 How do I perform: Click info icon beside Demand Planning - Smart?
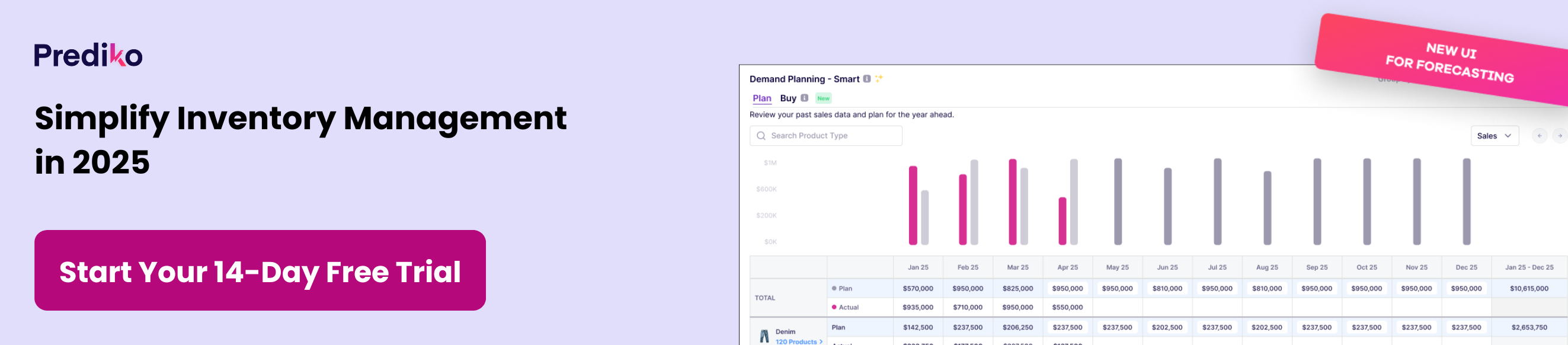tap(866, 78)
